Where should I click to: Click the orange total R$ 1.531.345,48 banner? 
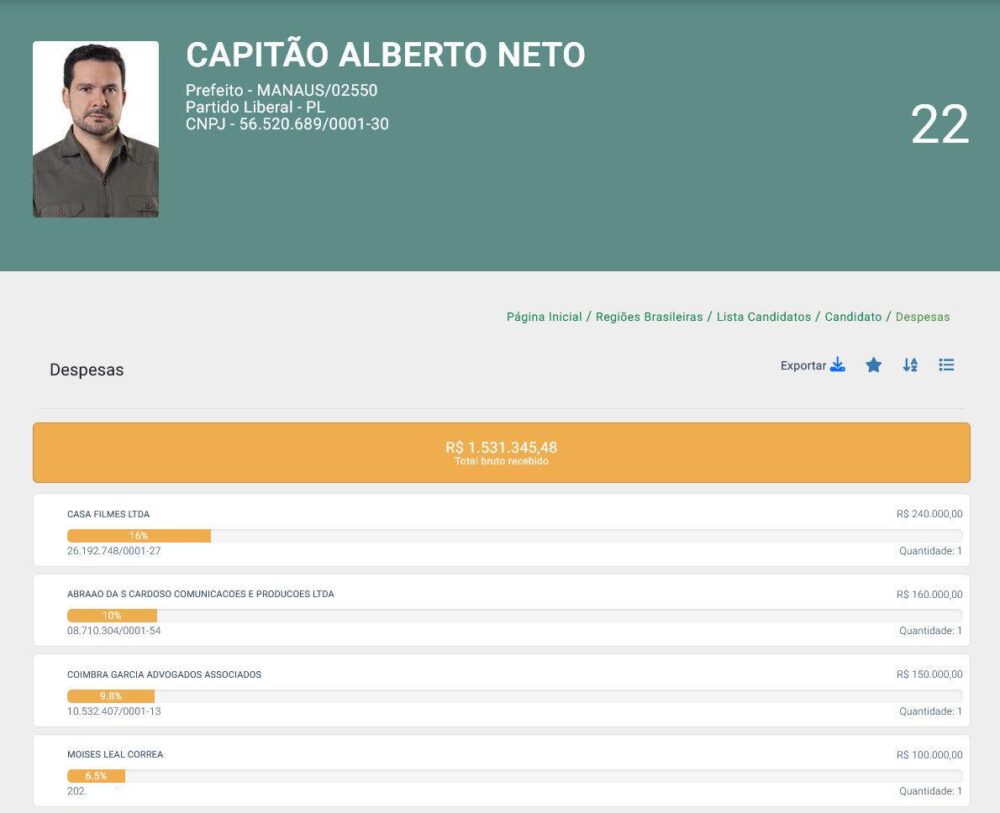pyautogui.click(x=501, y=452)
